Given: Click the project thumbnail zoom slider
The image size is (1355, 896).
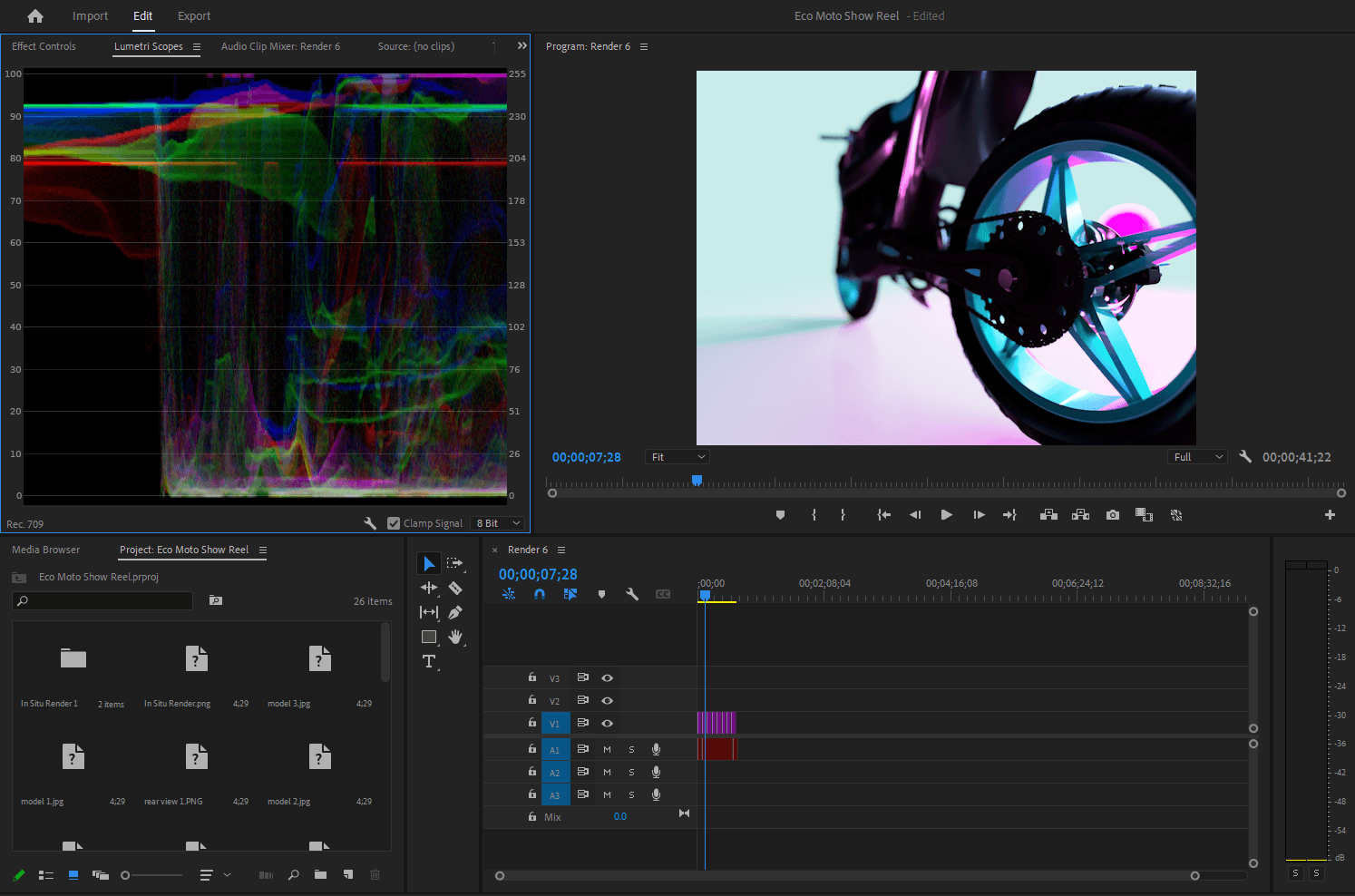Looking at the screenshot, I should (x=151, y=875).
